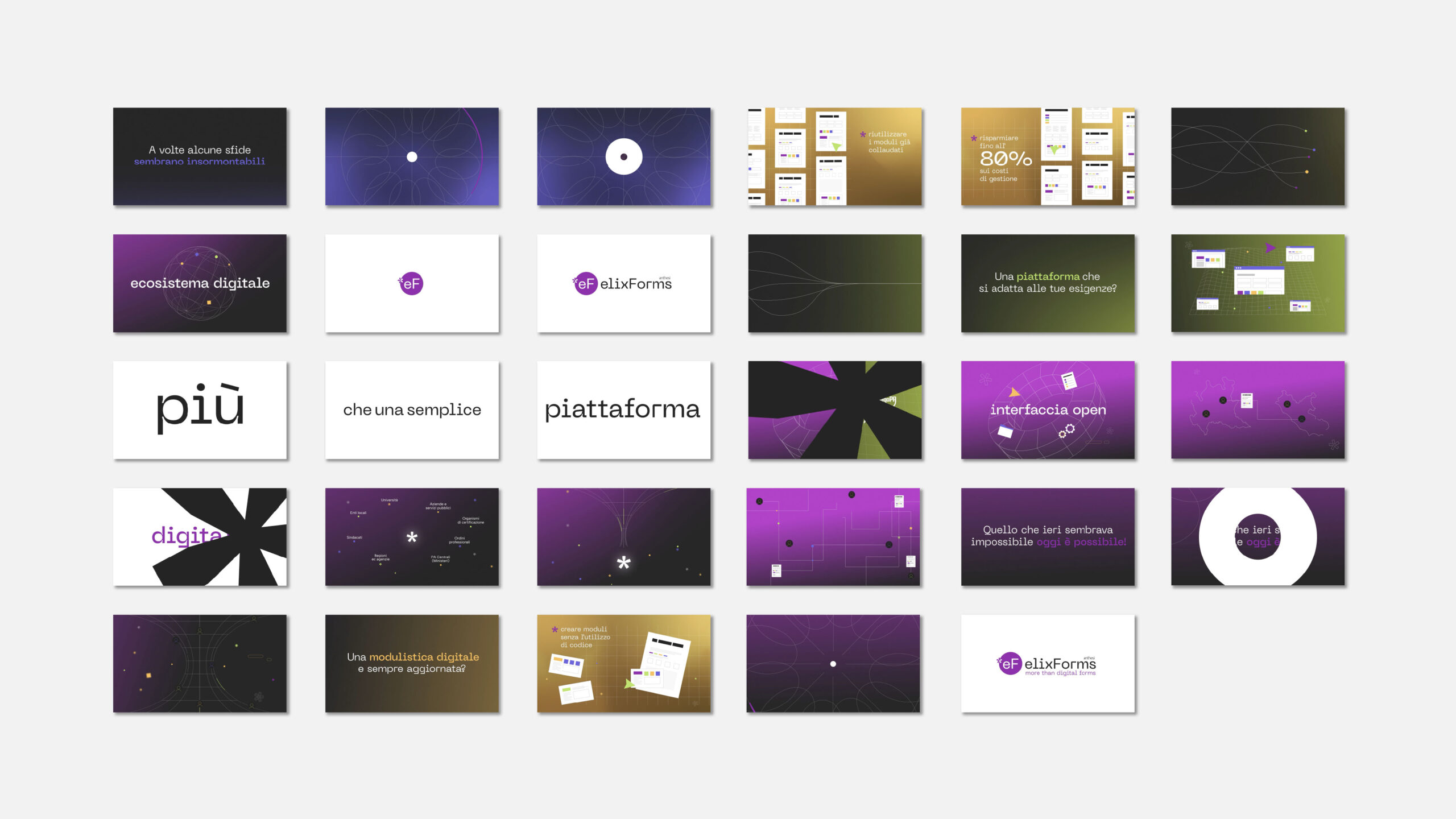
Task: Select the purple Italy map frame
Action: (1258, 409)
